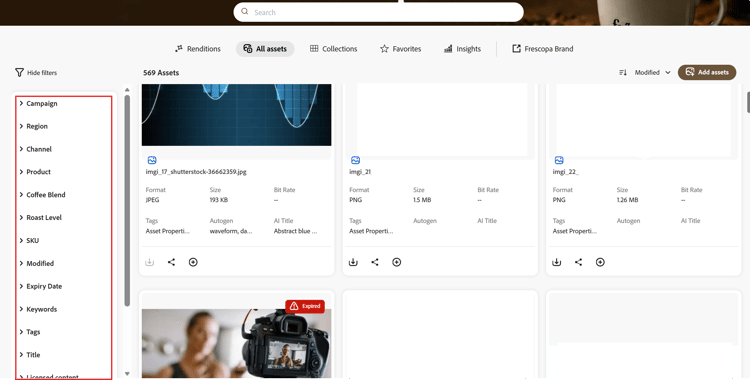750x380 pixels.
Task: Click the imgi_21 file name
Action: (360, 171)
